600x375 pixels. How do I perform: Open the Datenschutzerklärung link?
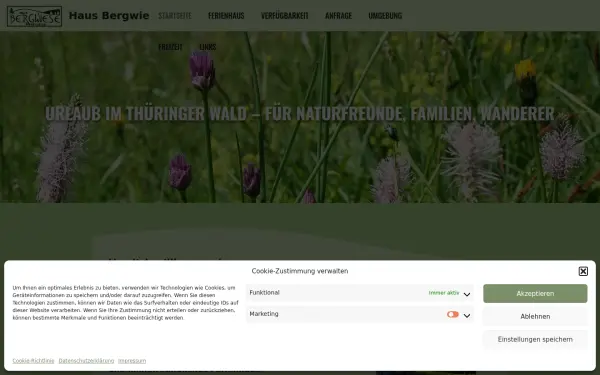[x=86, y=361]
